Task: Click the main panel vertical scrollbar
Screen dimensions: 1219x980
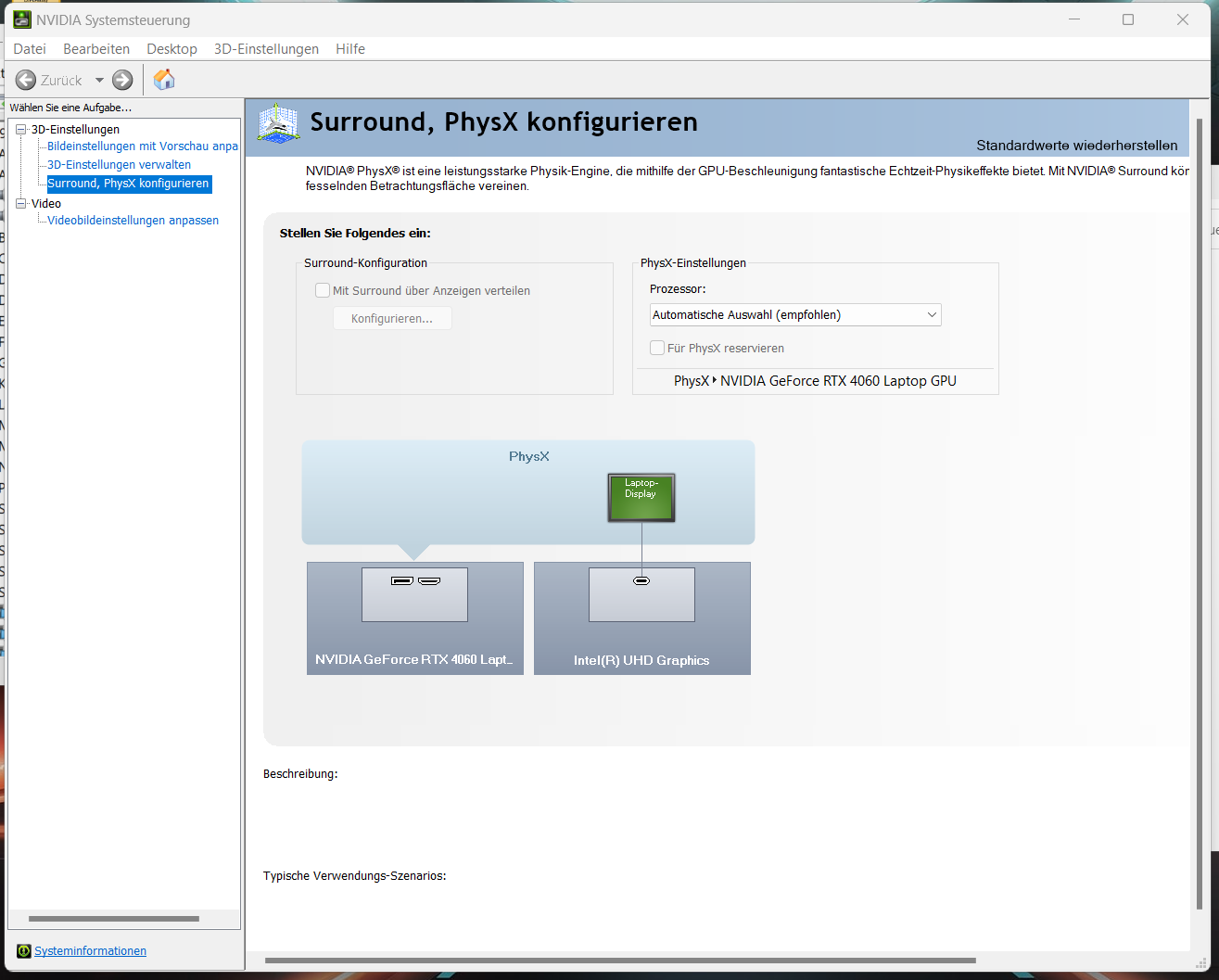Action: 1200,515
